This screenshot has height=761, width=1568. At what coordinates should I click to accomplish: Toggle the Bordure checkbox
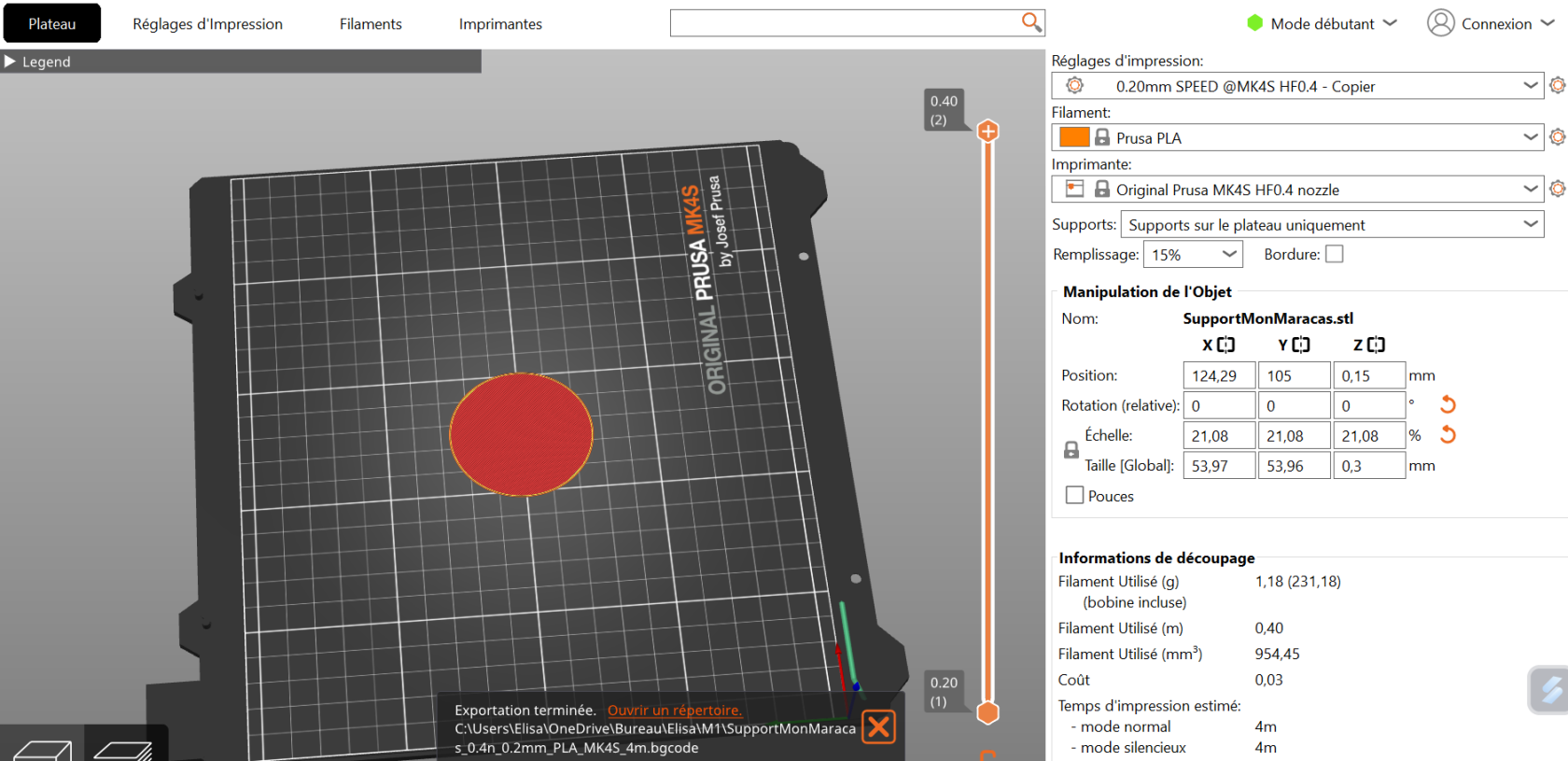point(1335,254)
